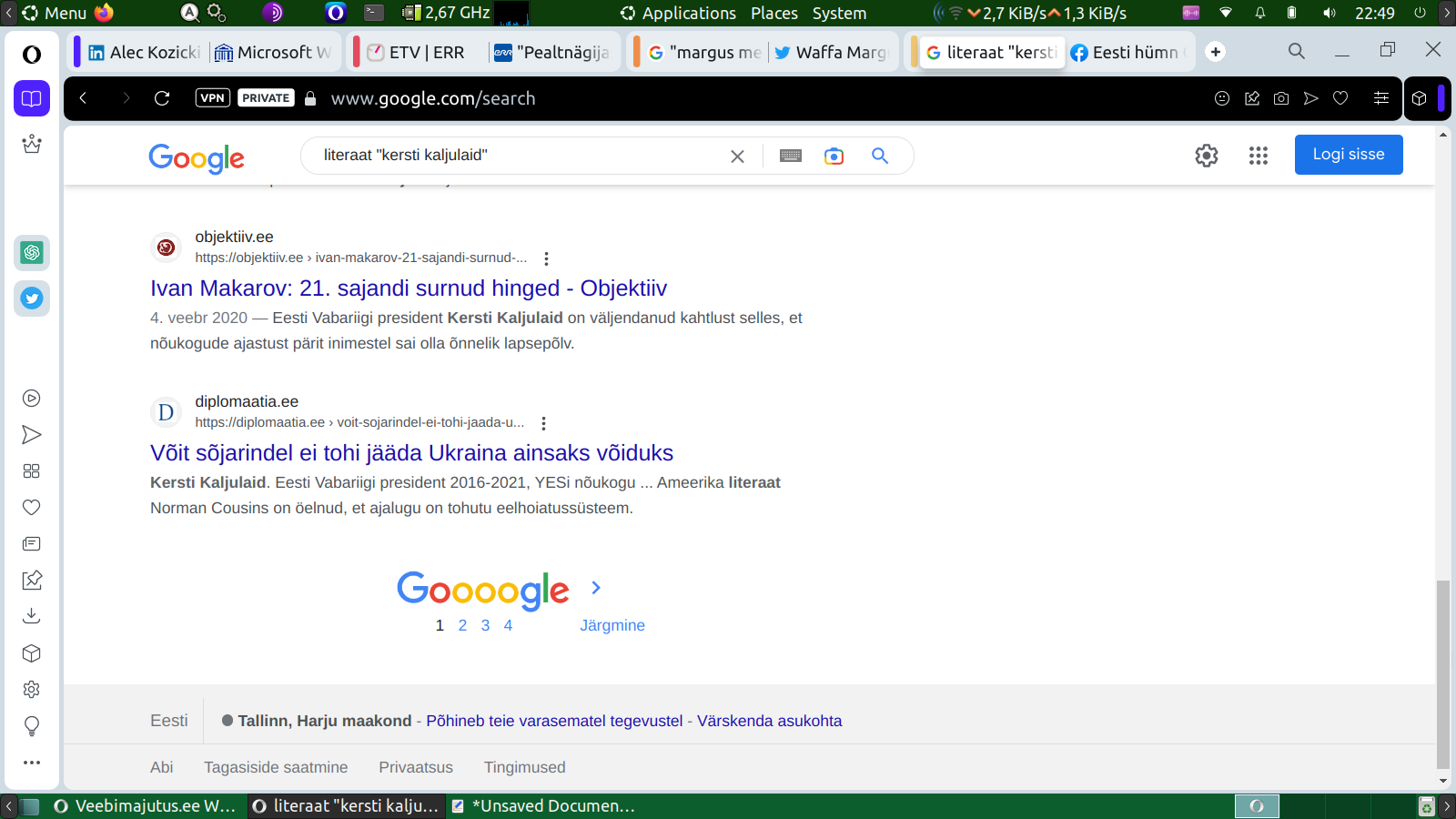Screen dimensions: 1456x819
Task: Open search in tabs magnifier
Action: (x=1297, y=52)
